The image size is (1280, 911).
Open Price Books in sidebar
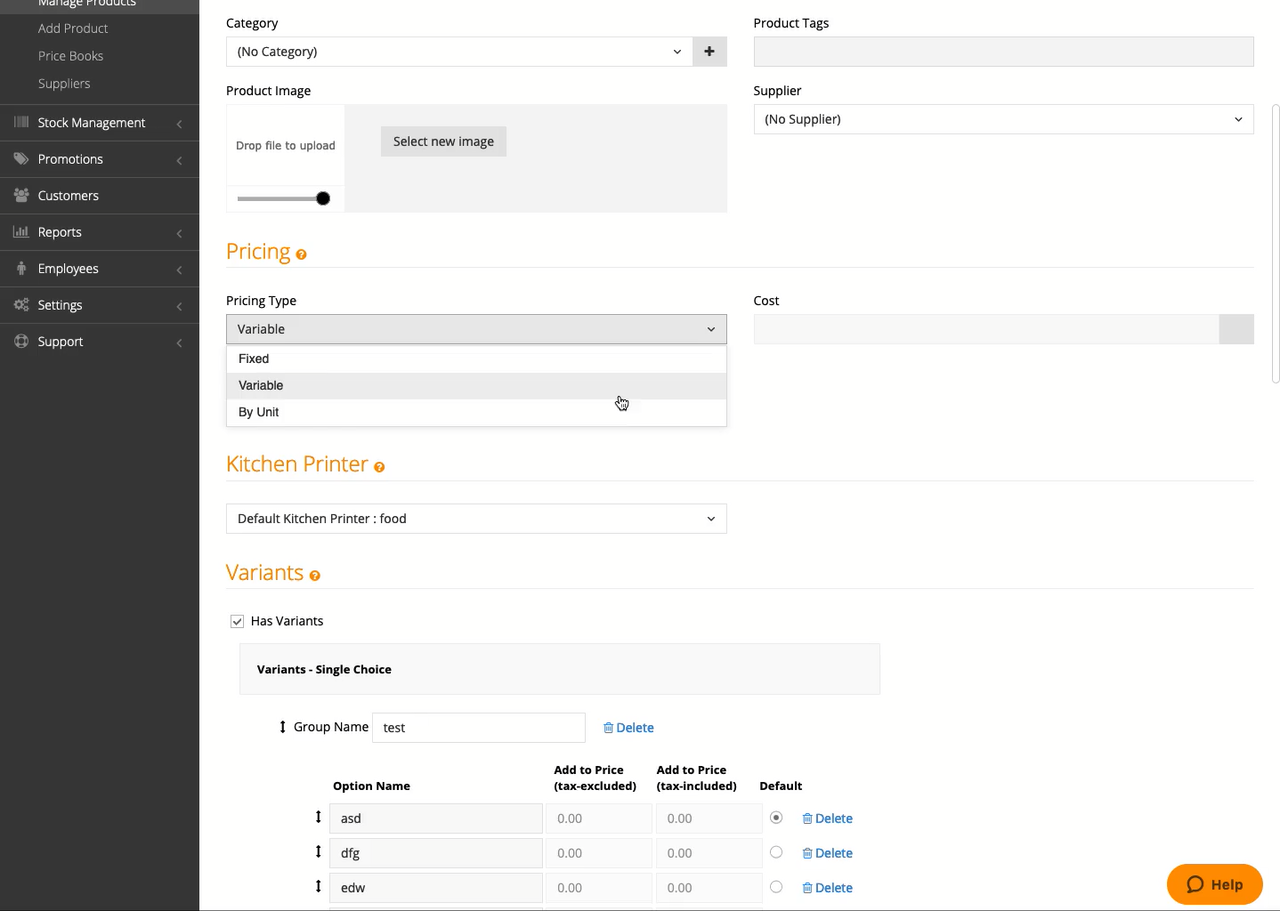point(70,56)
